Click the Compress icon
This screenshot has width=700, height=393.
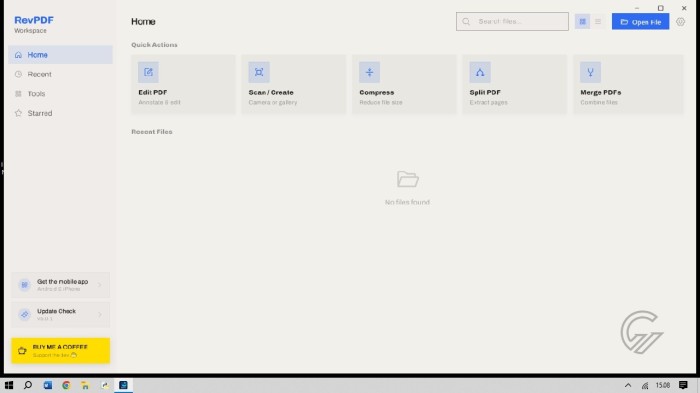[x=369, y=72]
